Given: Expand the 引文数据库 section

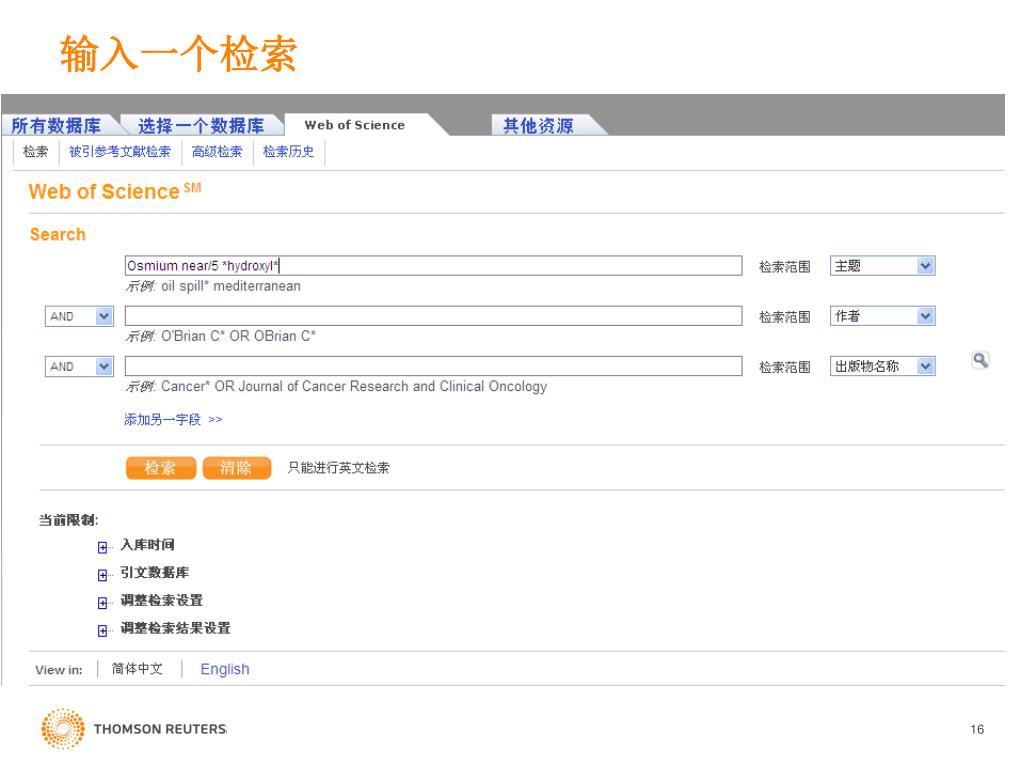Looking at the screenshot, I should pyautogui.click(x=103, y=575).
